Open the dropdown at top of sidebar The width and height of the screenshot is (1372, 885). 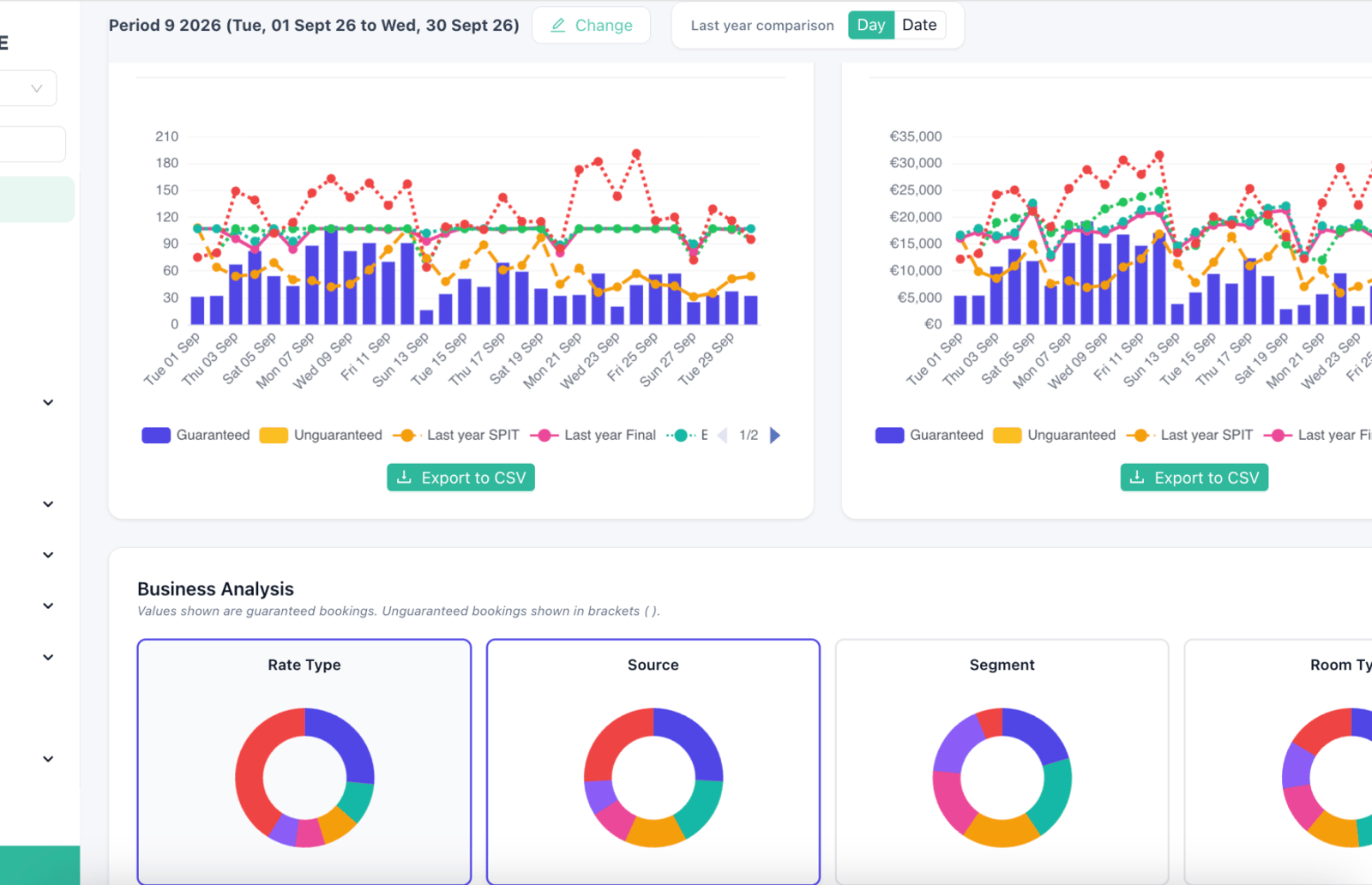coord(27,88)
